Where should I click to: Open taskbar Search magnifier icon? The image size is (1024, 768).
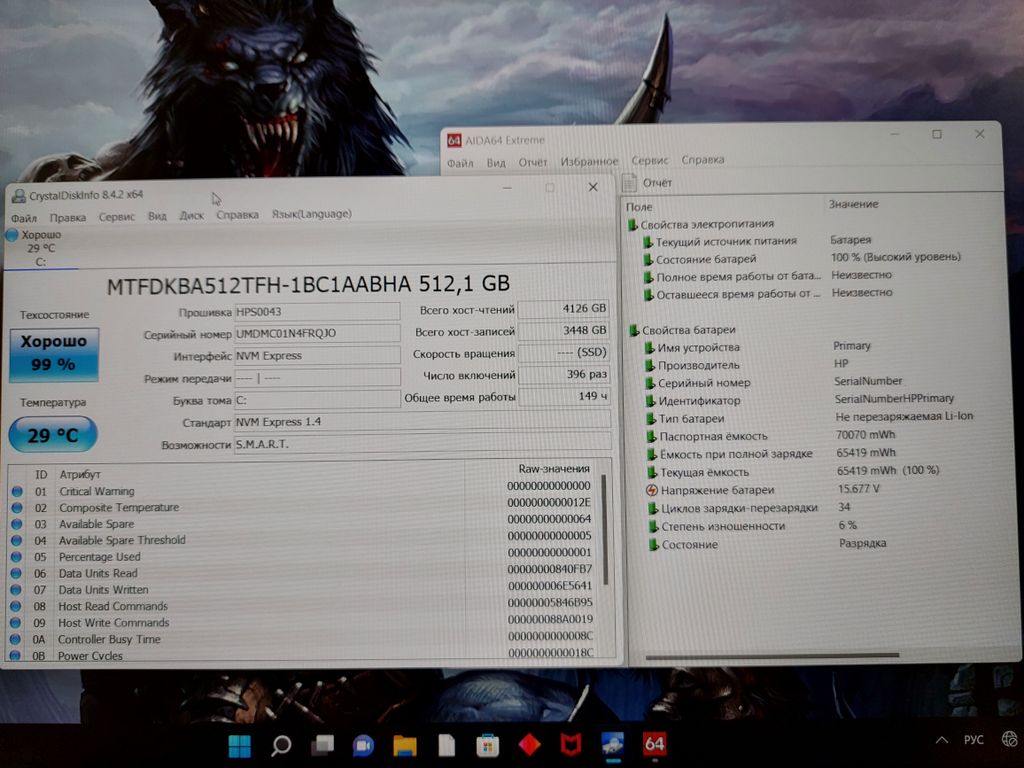(281, 745)
